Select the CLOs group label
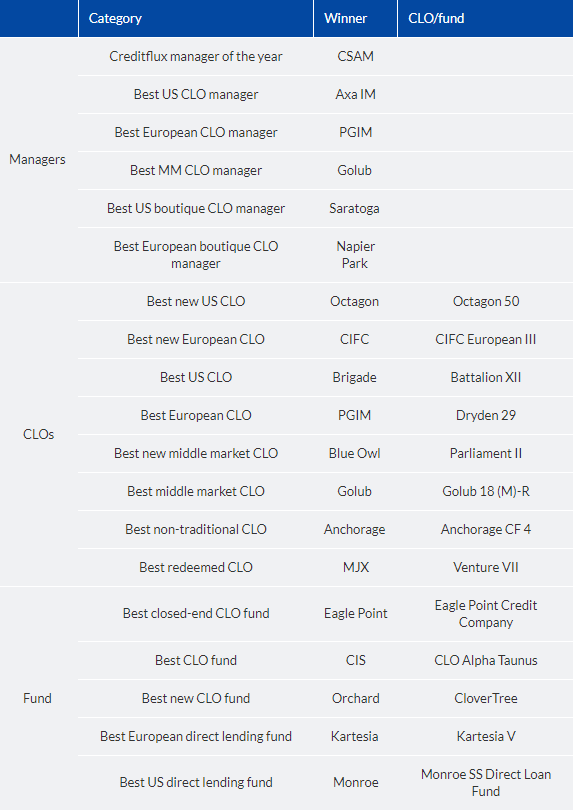 38,434
